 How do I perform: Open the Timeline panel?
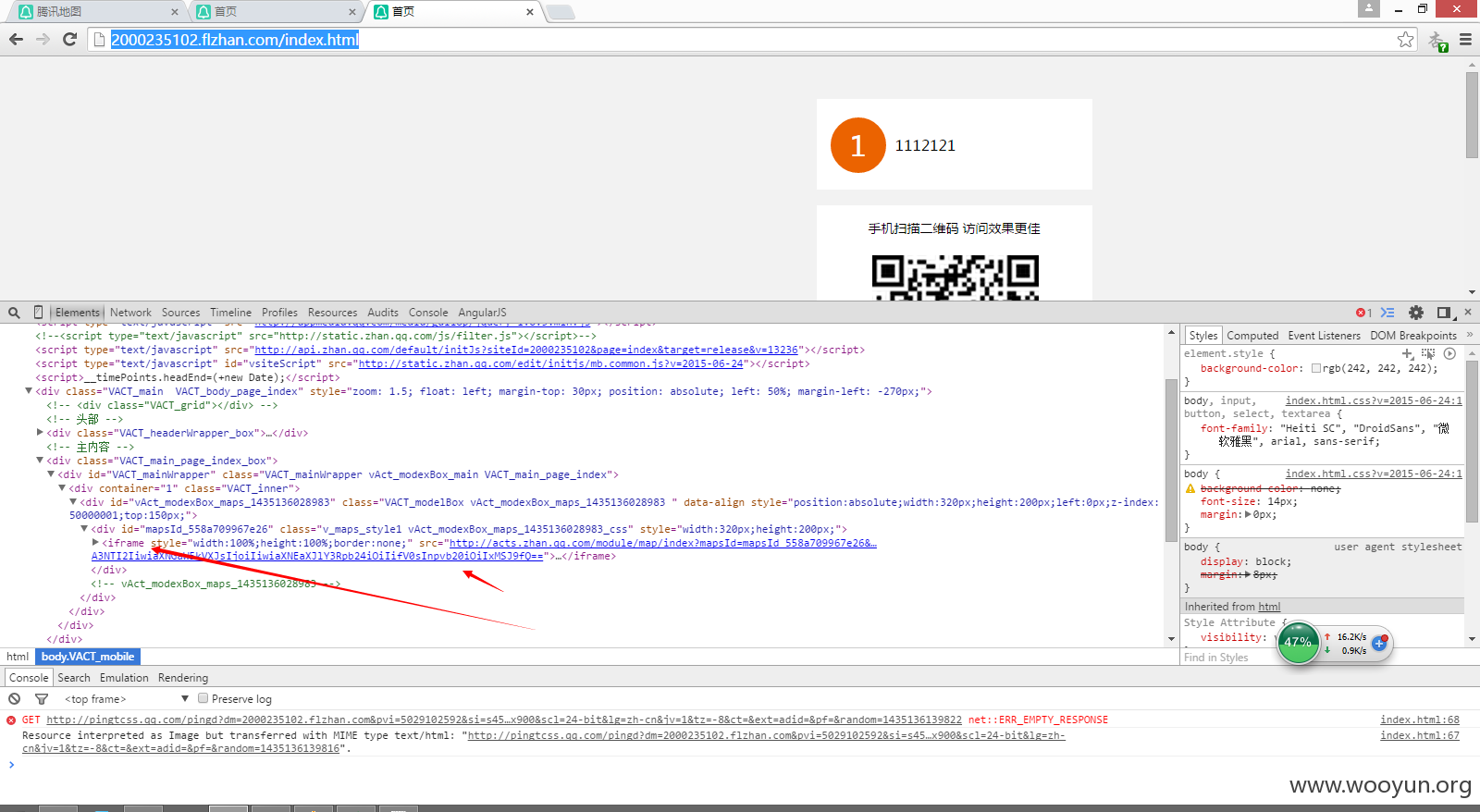[x=230, y=313]
